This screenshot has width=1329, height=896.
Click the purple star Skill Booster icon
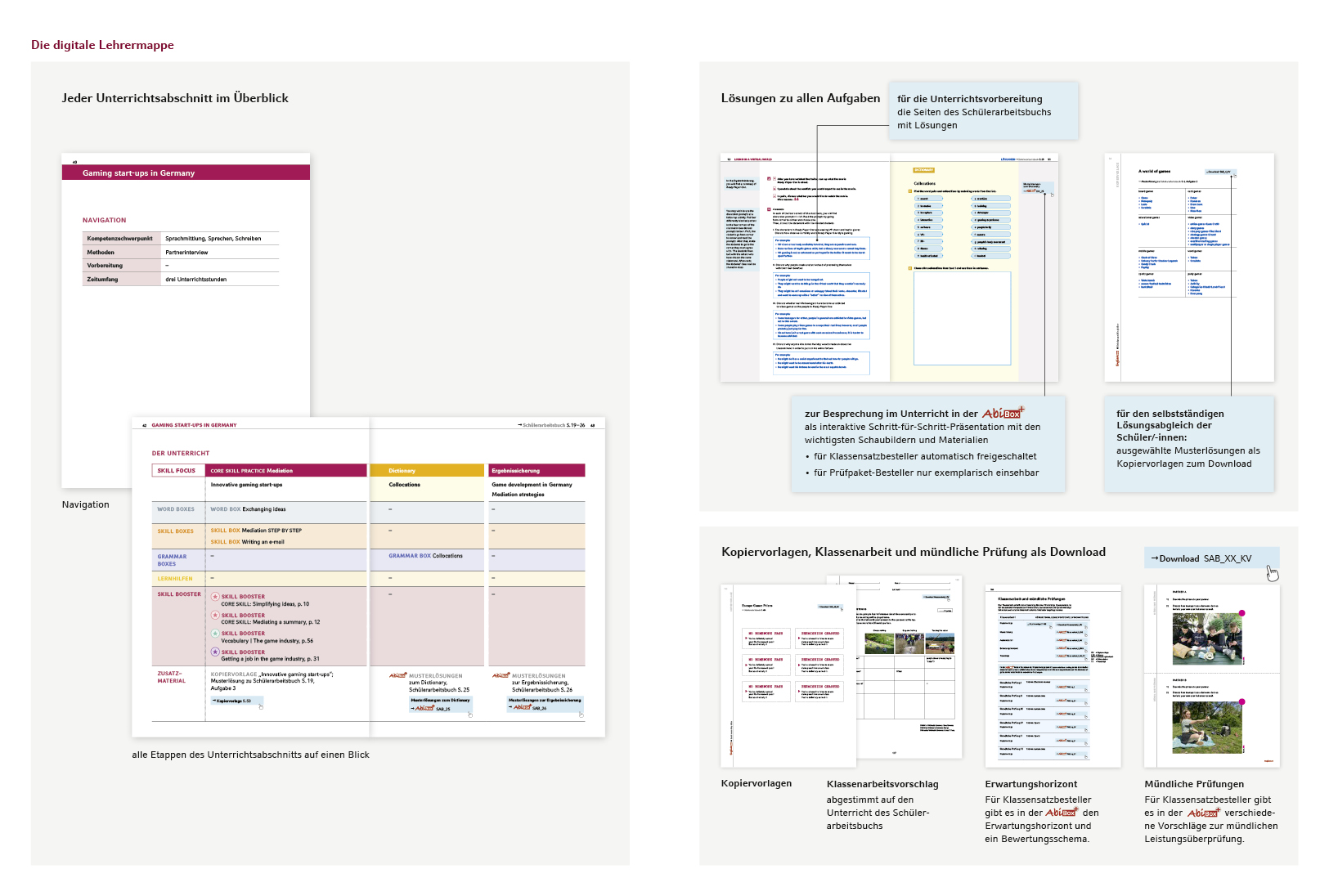[x=215, y=652]
